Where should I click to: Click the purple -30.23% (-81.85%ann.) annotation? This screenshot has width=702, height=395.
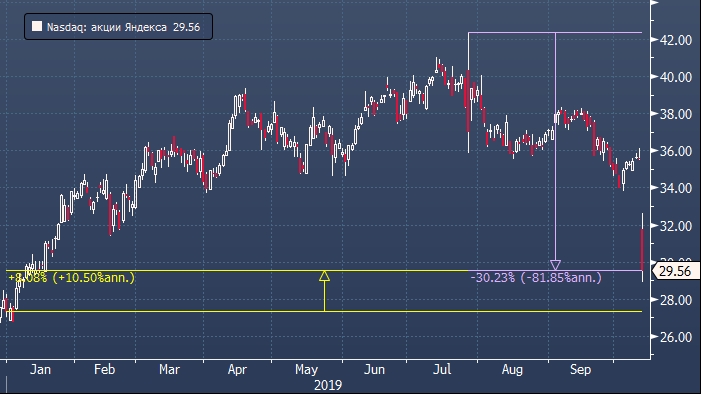pyautogui.click(x=536, y=278)
